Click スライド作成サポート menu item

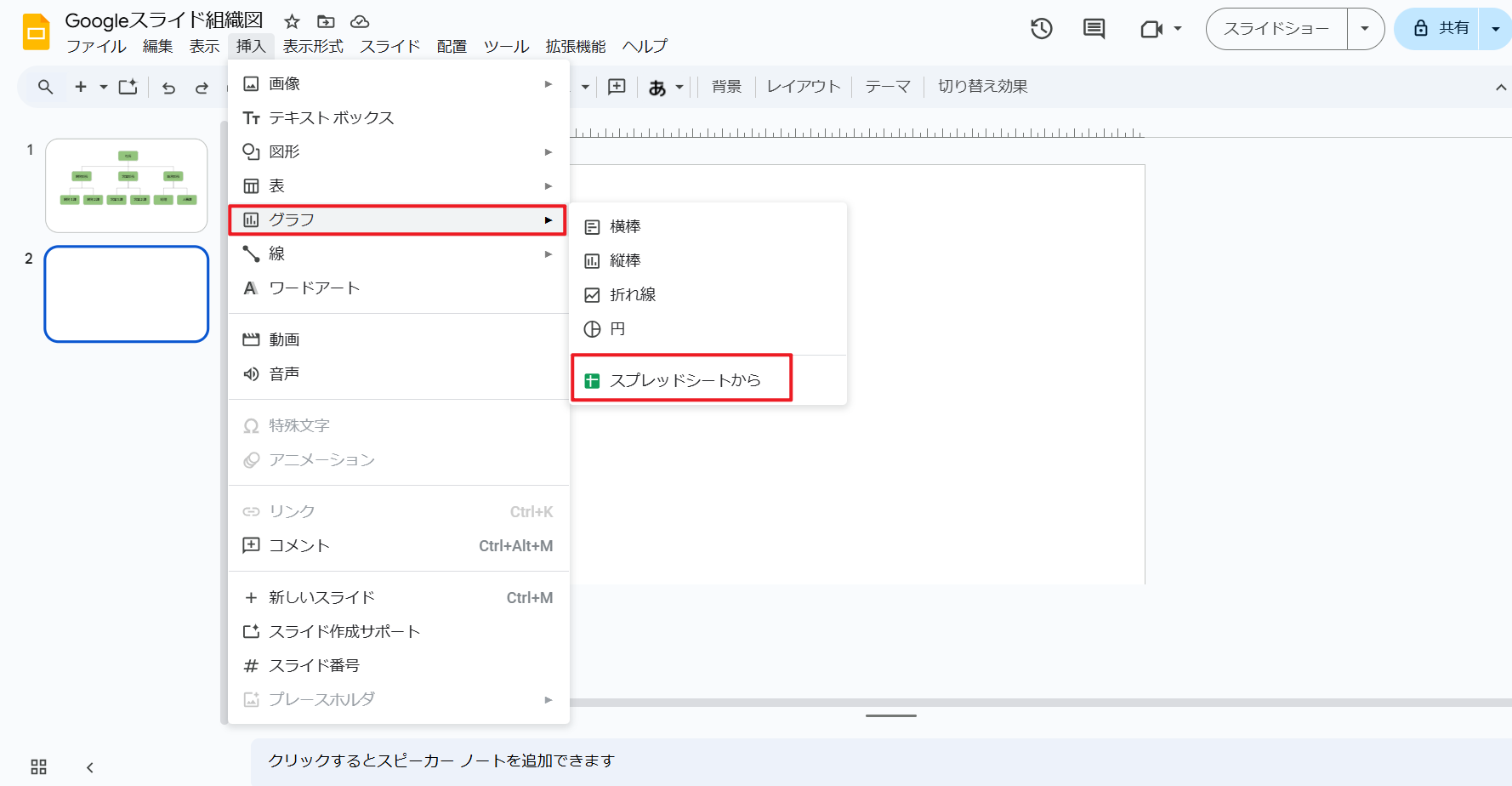398,632
